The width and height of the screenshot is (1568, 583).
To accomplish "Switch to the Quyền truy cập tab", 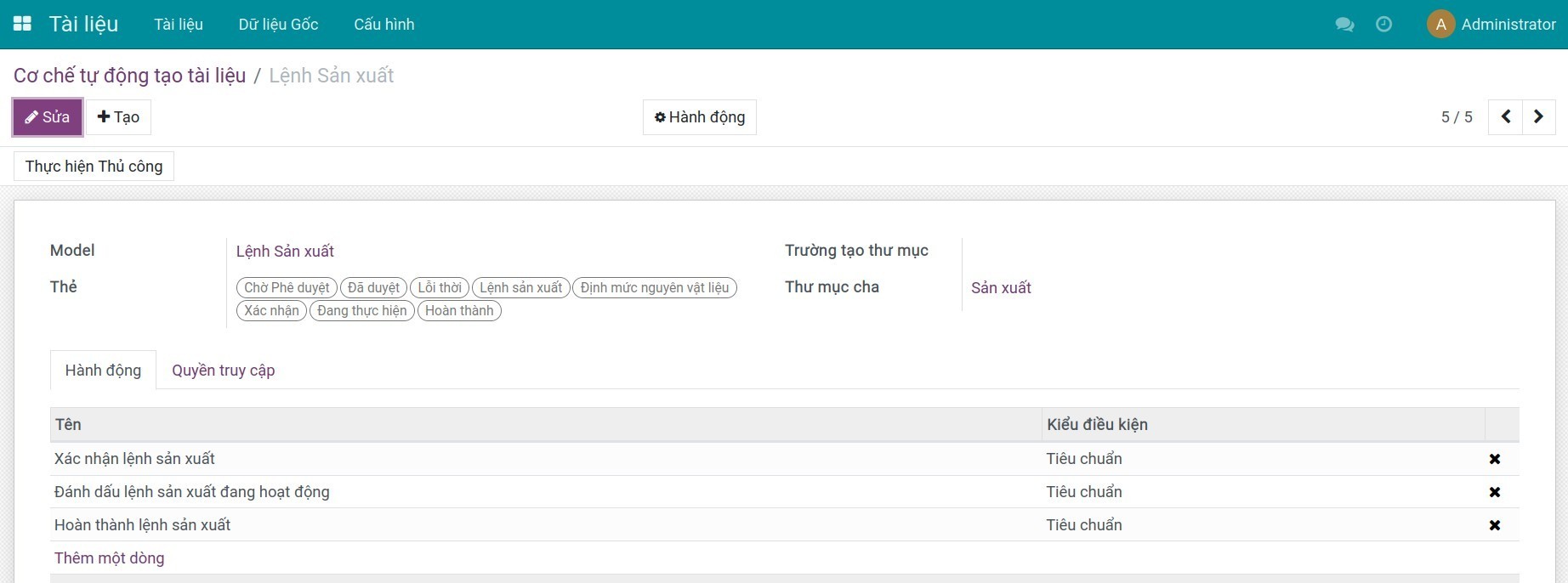I will (x=223, y=371).
